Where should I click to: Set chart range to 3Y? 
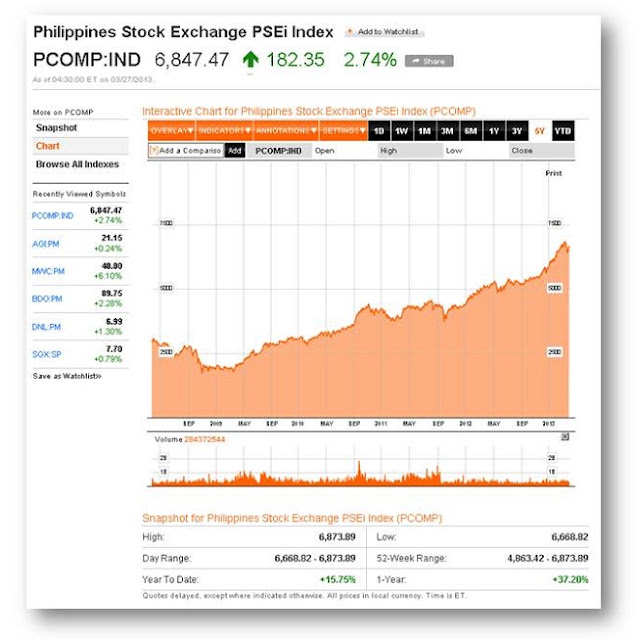[x=517, y=131]
